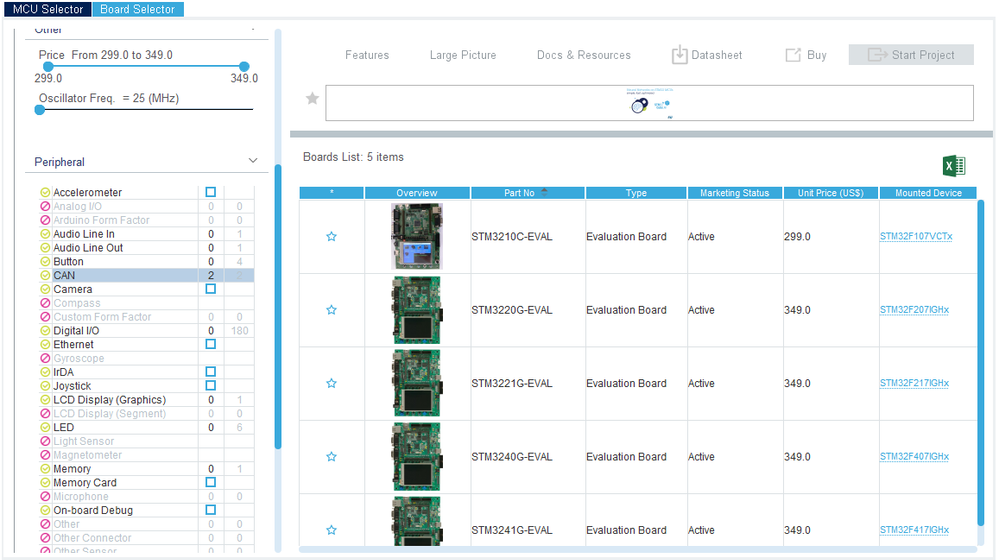The height and width of the screenshot is (560, 999).
Task: Click the LED peripheral status icon
Action: pyautogui.click(x=45, y=427)
